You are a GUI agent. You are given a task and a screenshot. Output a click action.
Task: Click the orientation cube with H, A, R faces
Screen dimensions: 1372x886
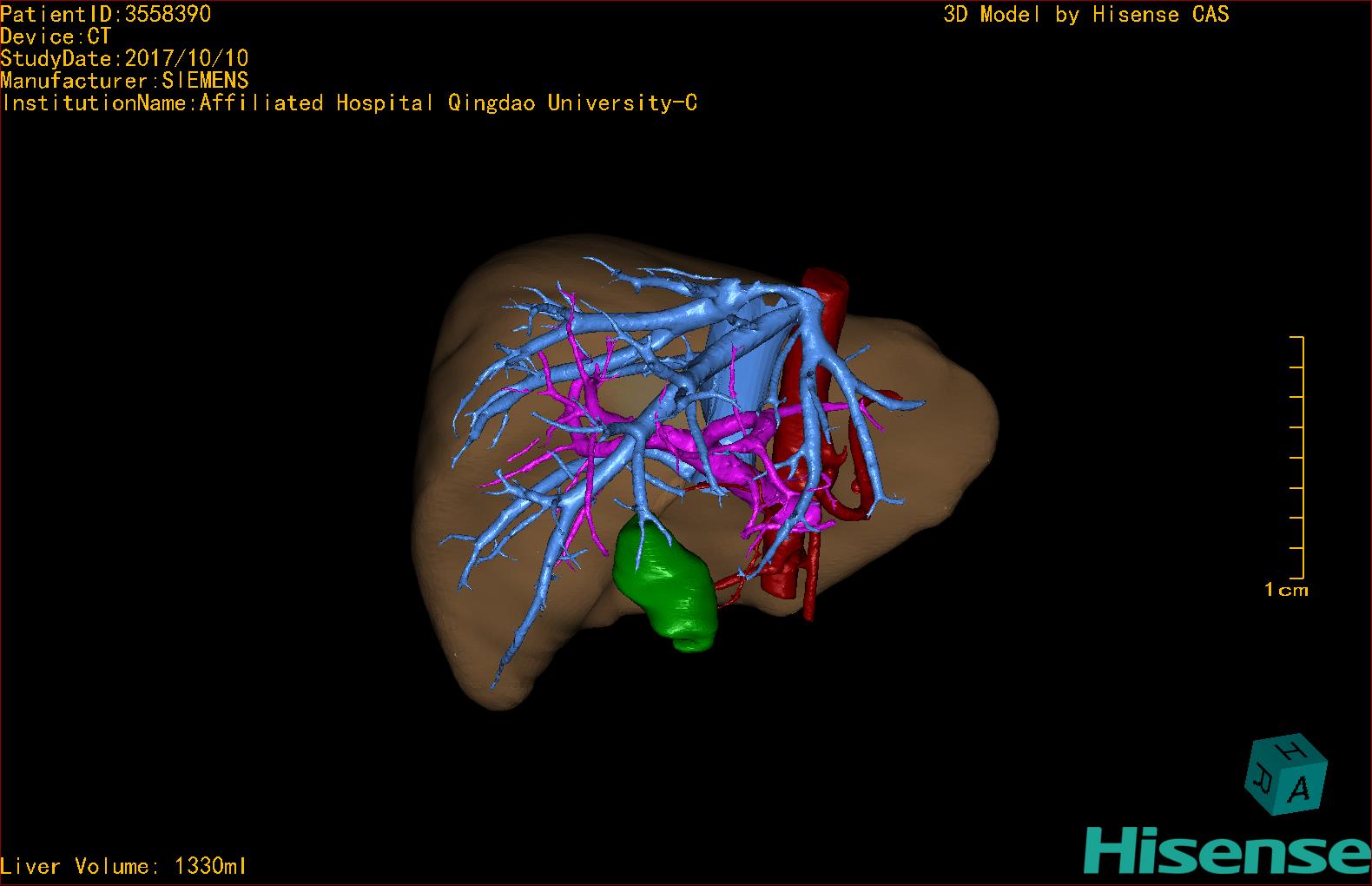tap(1286, 776)
